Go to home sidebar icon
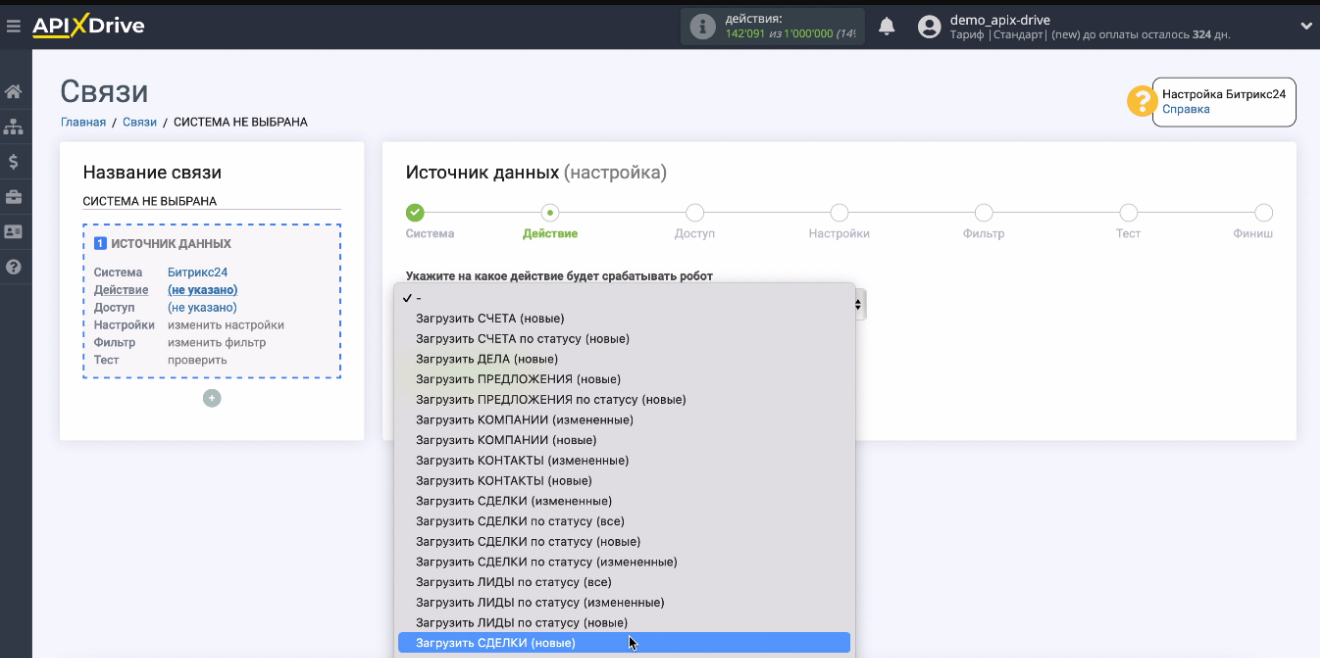The image size is (1320, 658). coord(14,92)
